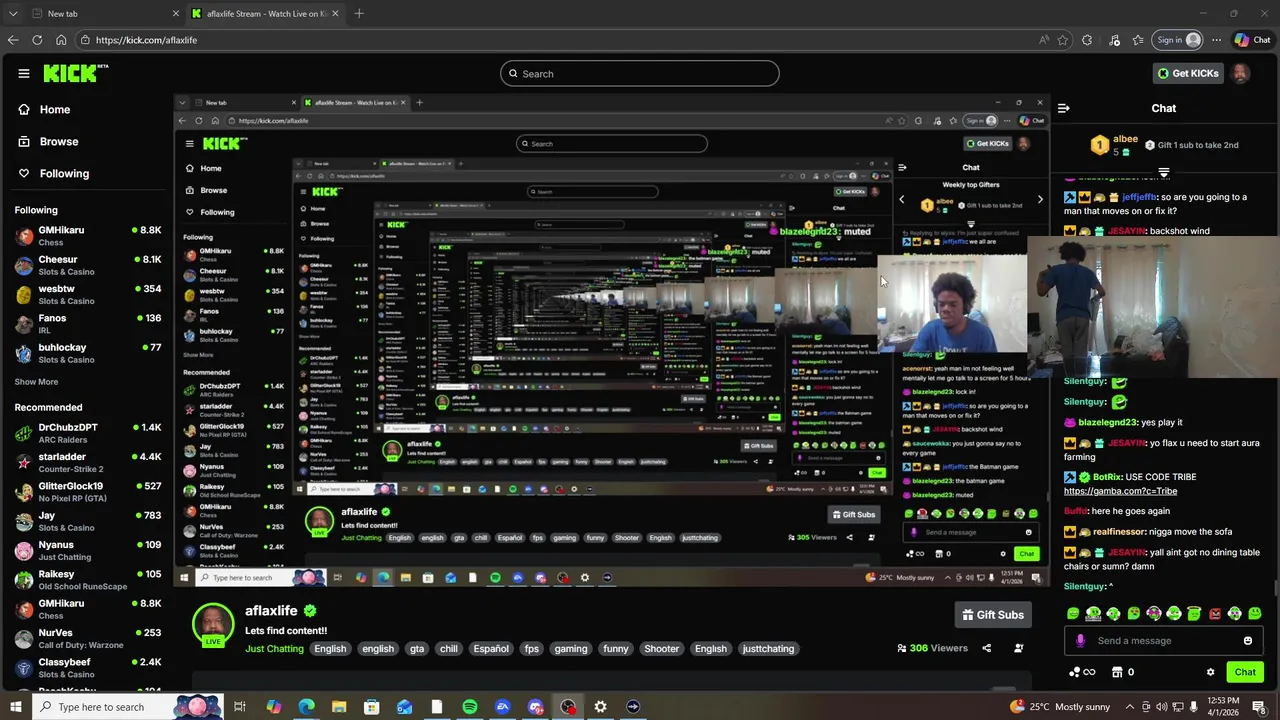Image resolution: width=1280 pixels, height=720 pixels.
Task: Open the Just Chatting category link
Action: click(274, 649)
